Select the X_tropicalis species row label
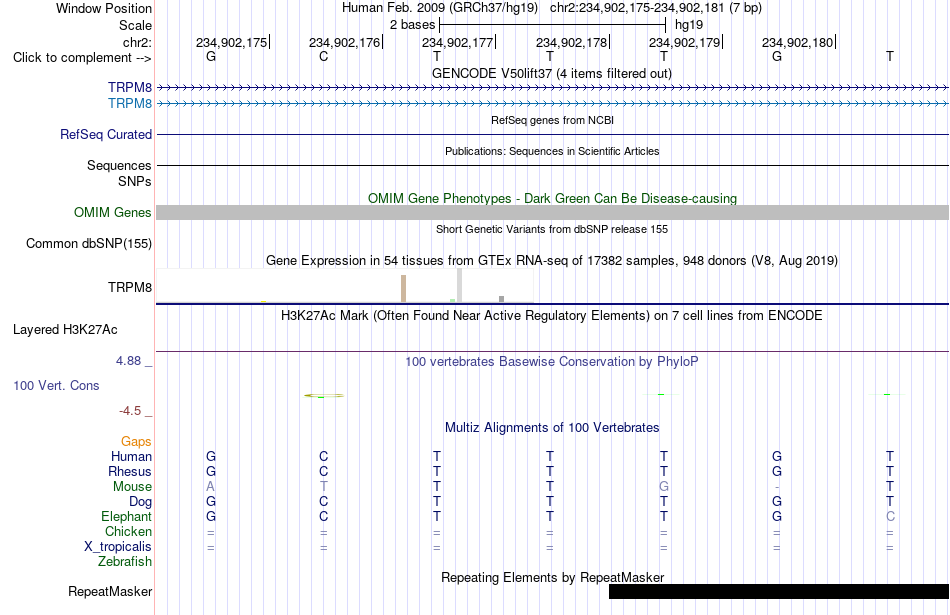This screenshot has height=615, width=950. pos(118,547)
